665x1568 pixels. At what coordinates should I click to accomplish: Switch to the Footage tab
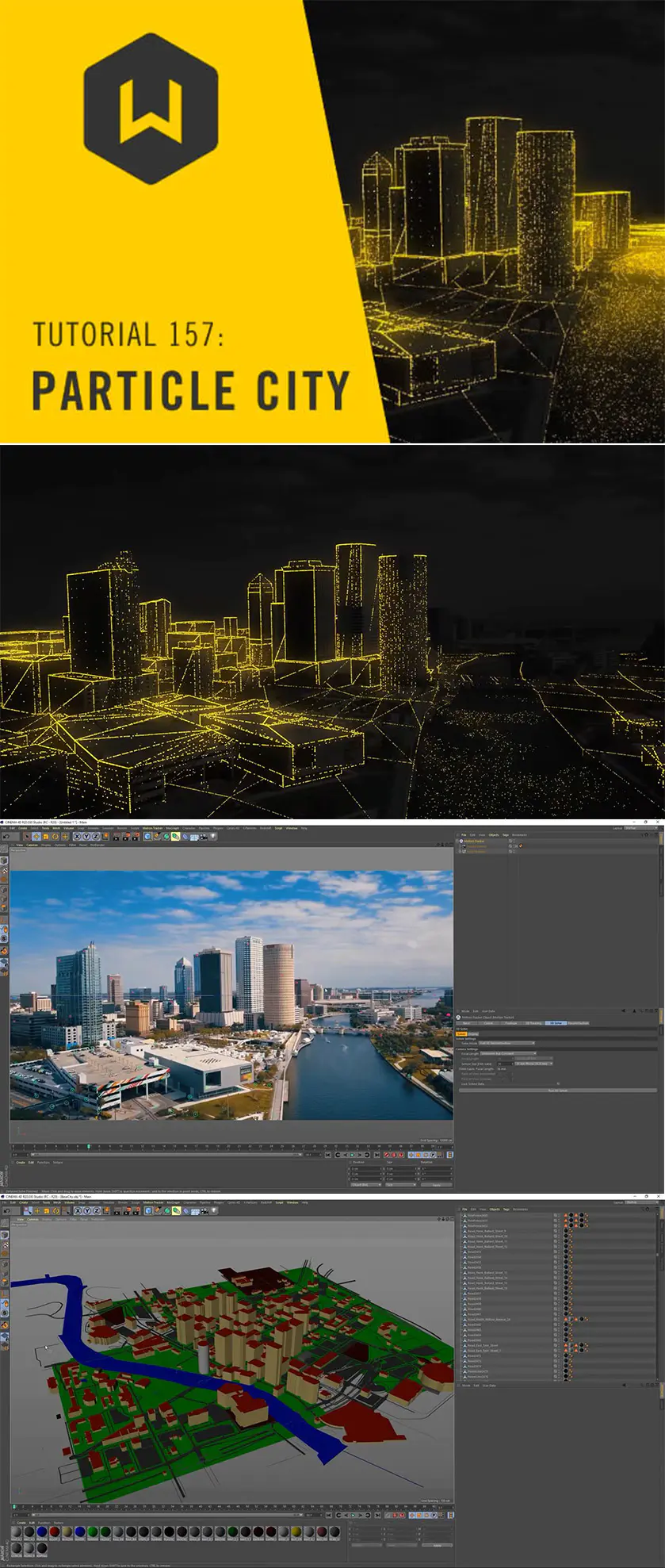click(x=513, y=1023)
